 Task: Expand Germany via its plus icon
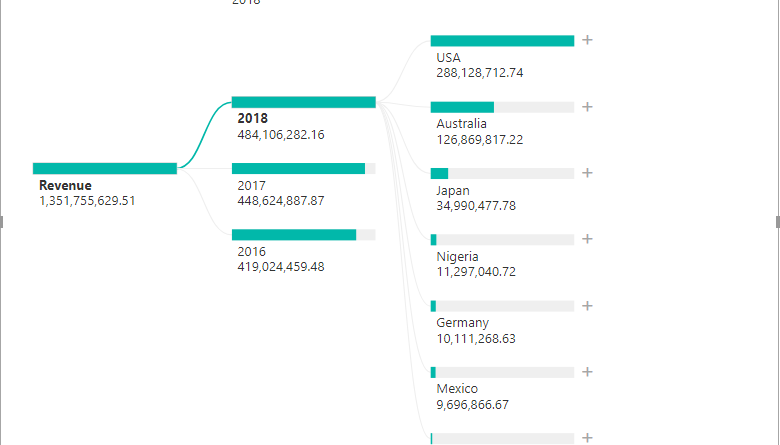[x=588, y=306]
